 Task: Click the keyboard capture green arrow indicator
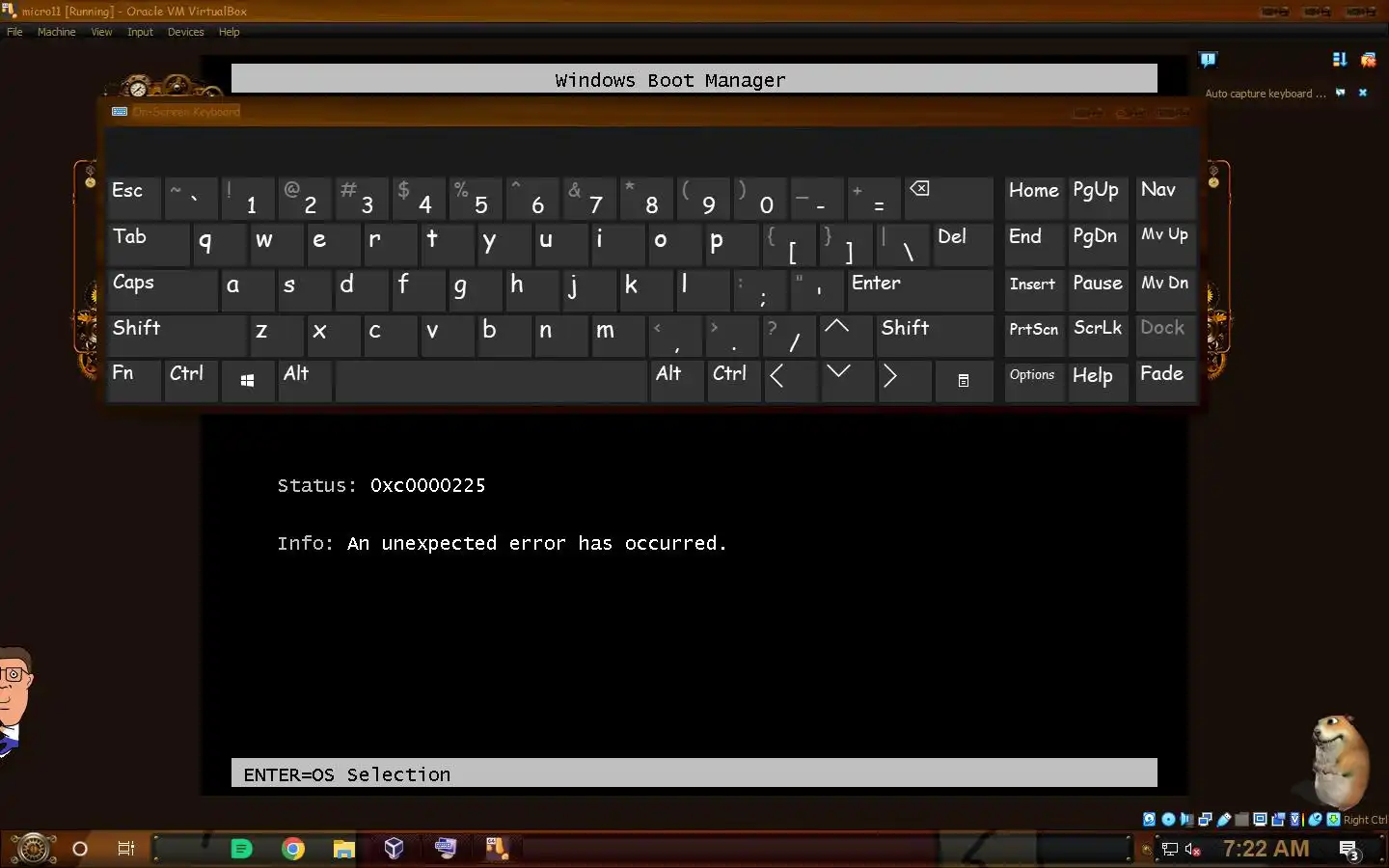1333,820
